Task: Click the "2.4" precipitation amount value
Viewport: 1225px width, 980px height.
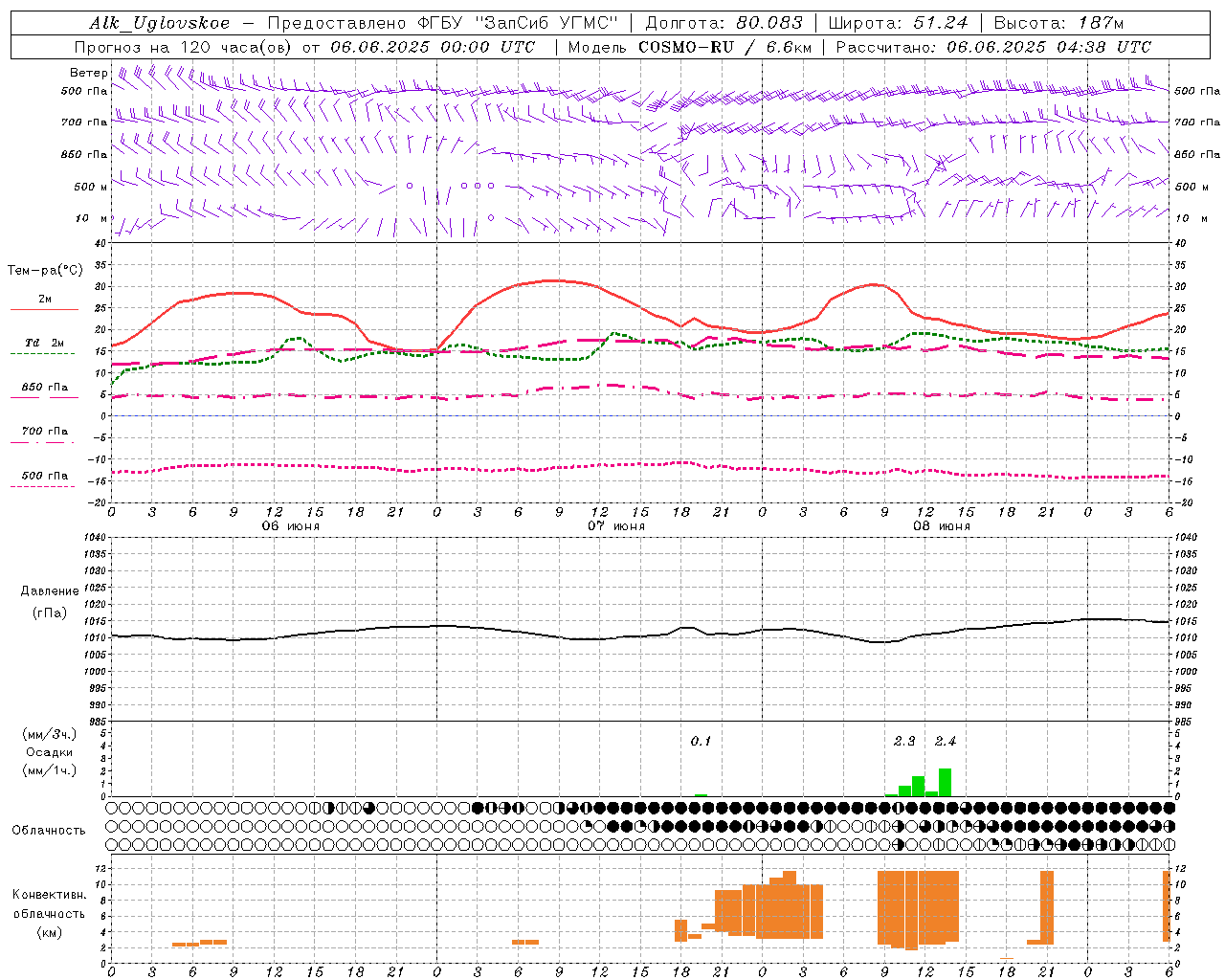Action: (946, 741)
